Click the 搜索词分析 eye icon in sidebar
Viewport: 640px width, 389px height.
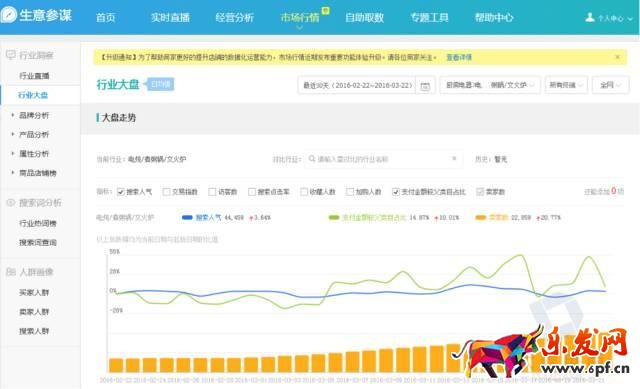(x=11, y=202)
